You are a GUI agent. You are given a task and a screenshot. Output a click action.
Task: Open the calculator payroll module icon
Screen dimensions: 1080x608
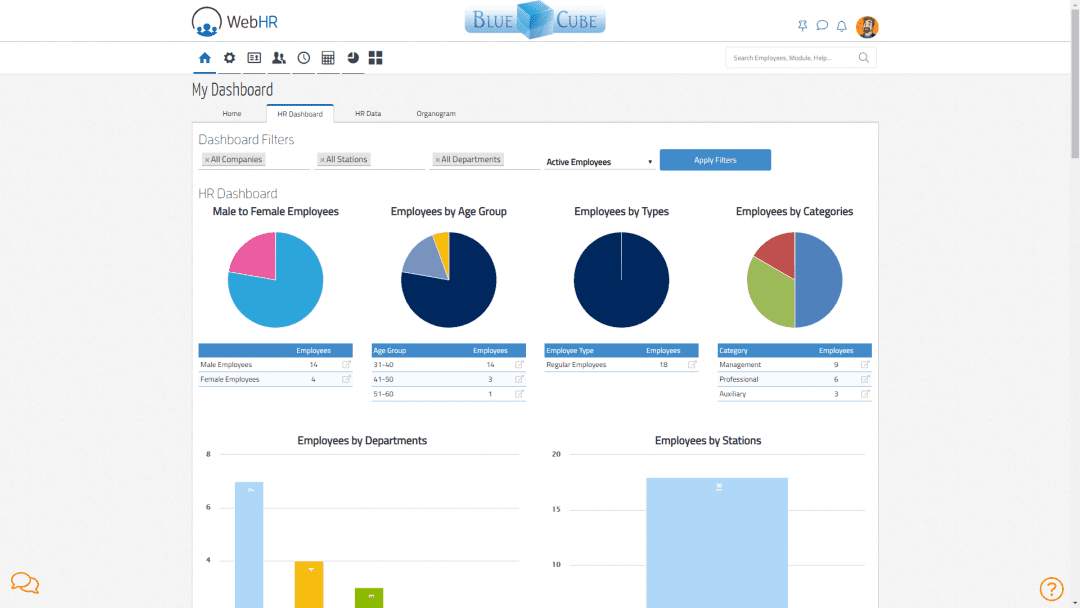pyautogui.click(x=328, y=58)
